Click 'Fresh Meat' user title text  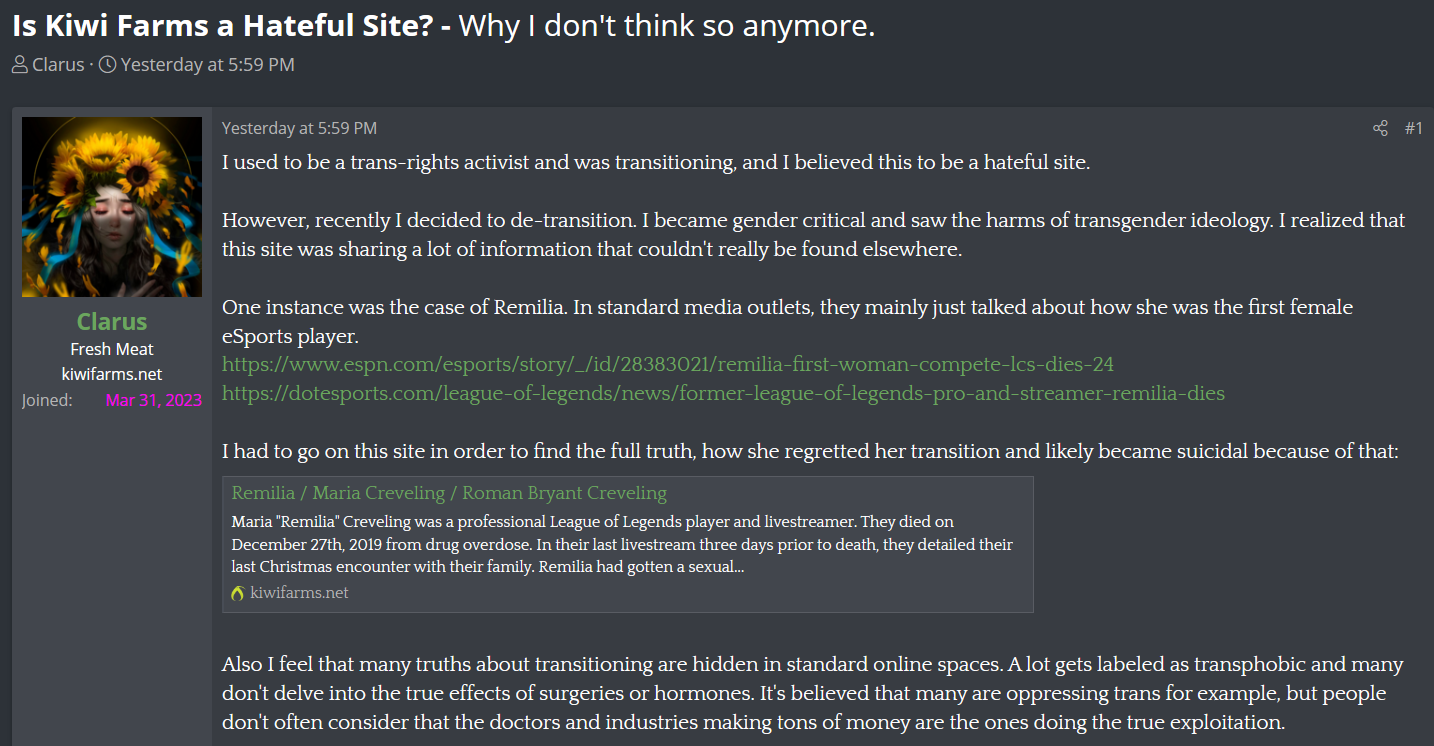pyautogui.click(x=112, y=349)
